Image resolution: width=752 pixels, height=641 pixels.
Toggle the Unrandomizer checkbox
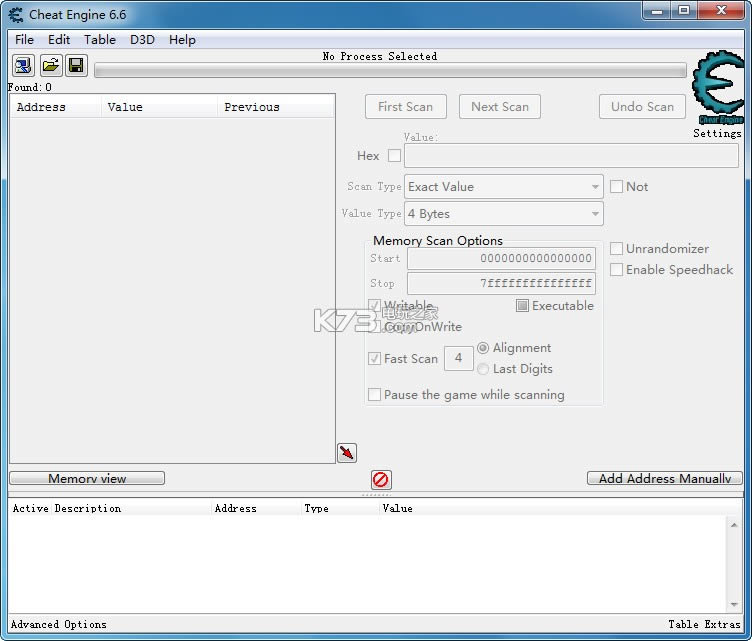pyautogui.click(x=616, y=248)
